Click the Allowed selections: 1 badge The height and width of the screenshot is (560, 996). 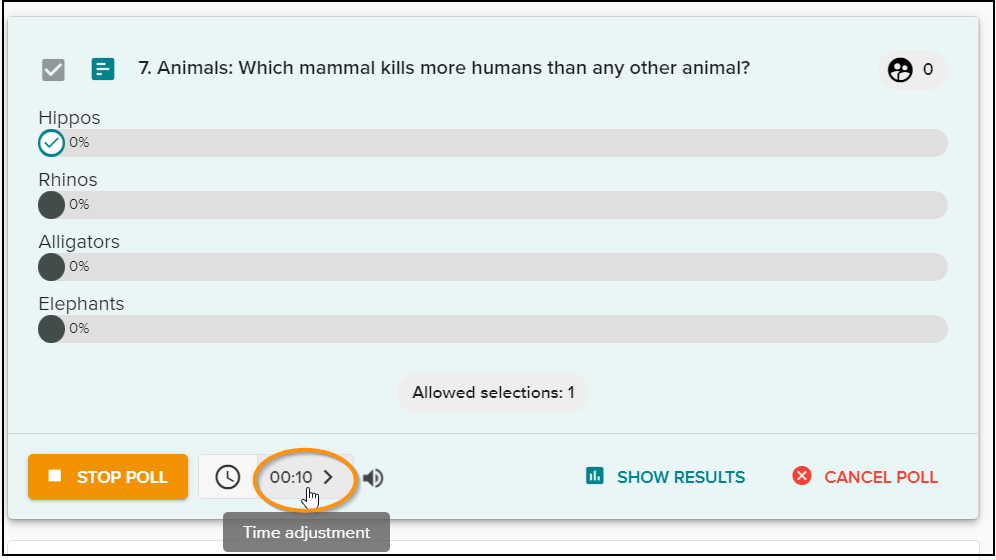493,392
